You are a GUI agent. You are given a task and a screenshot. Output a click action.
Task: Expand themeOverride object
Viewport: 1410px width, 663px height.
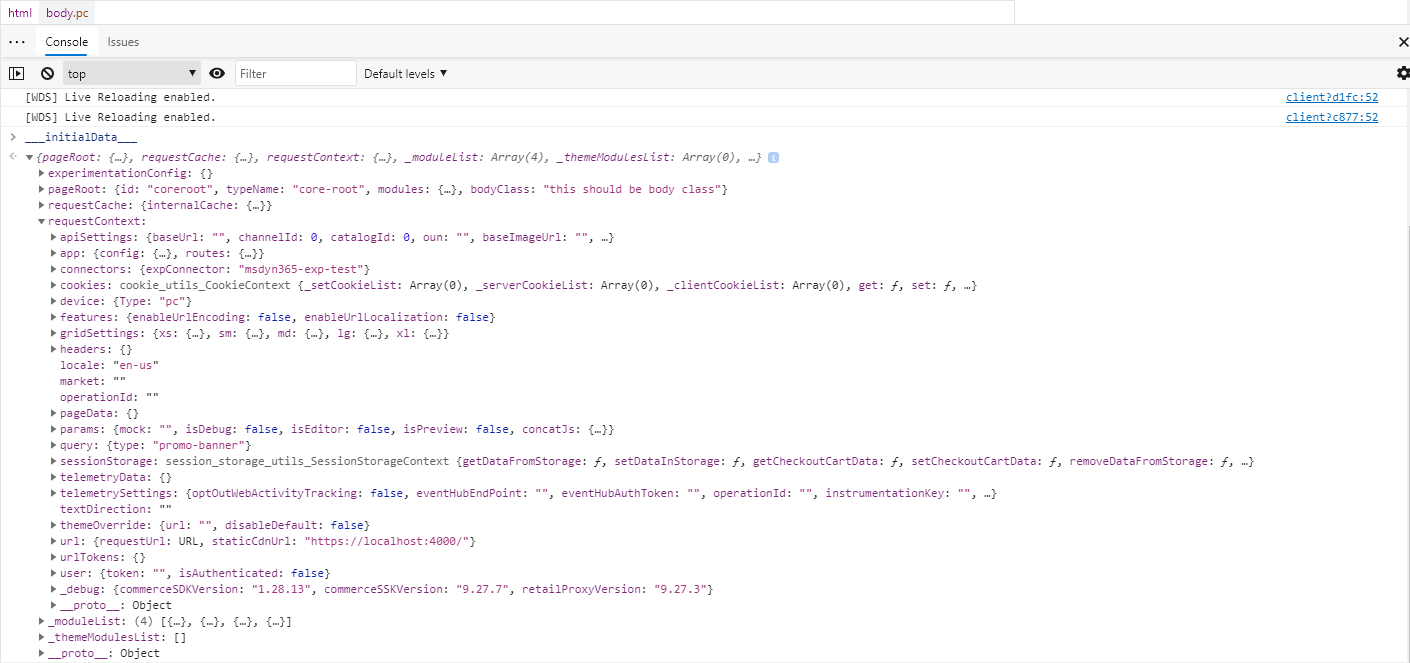pyautogui.click(x=53, y=525)
